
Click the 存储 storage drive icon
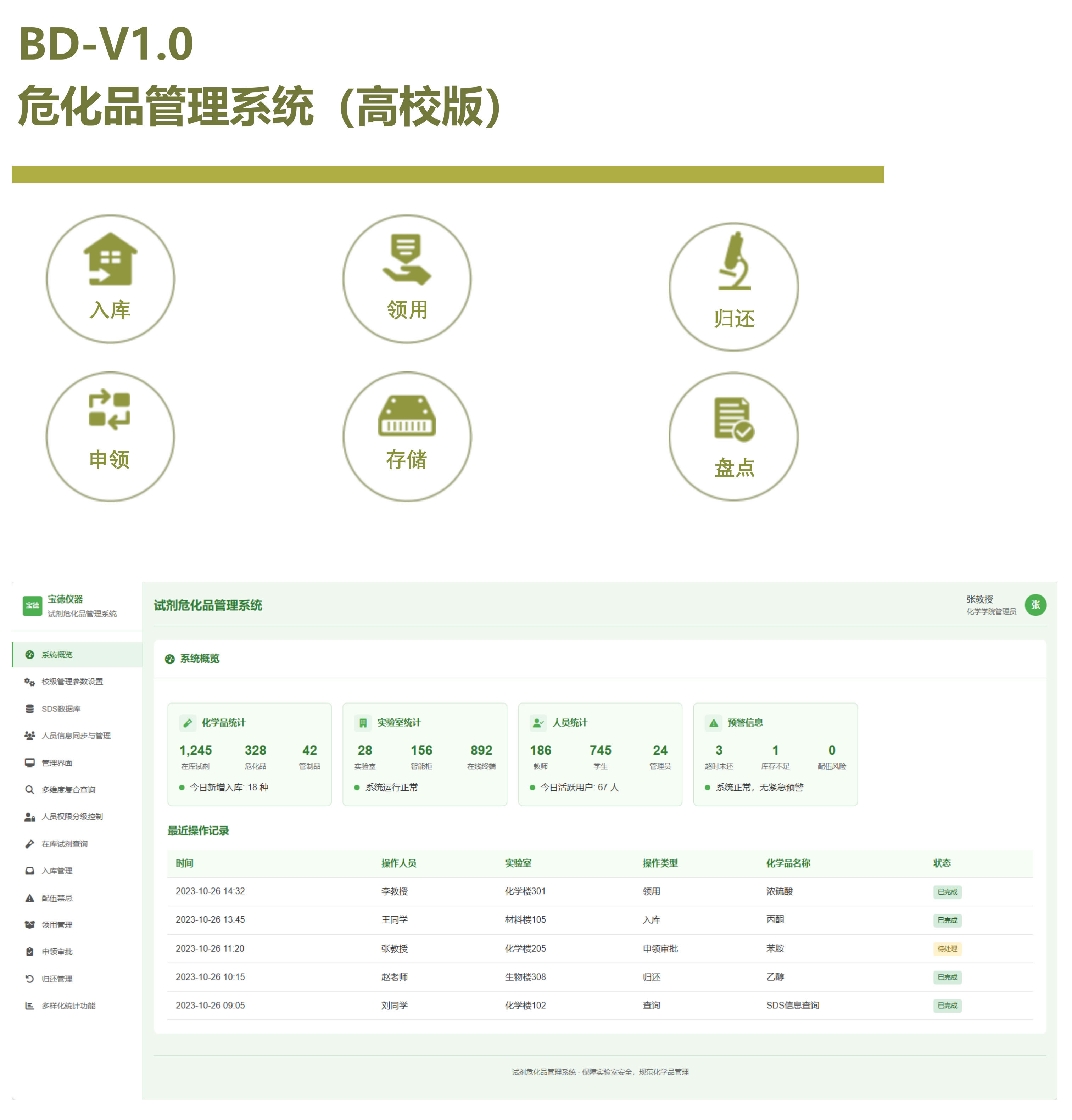[x=406, y=416]
